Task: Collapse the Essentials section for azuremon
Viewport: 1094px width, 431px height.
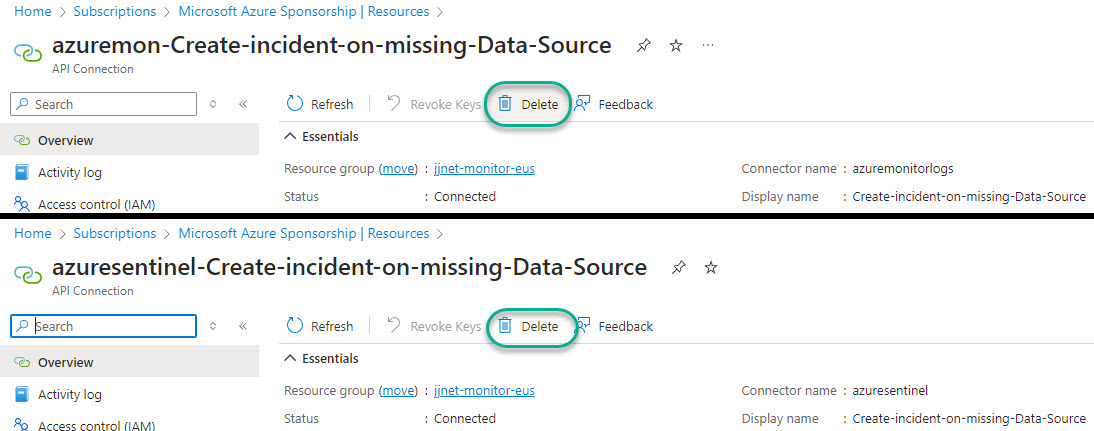Action: click(x=291, y=136)
